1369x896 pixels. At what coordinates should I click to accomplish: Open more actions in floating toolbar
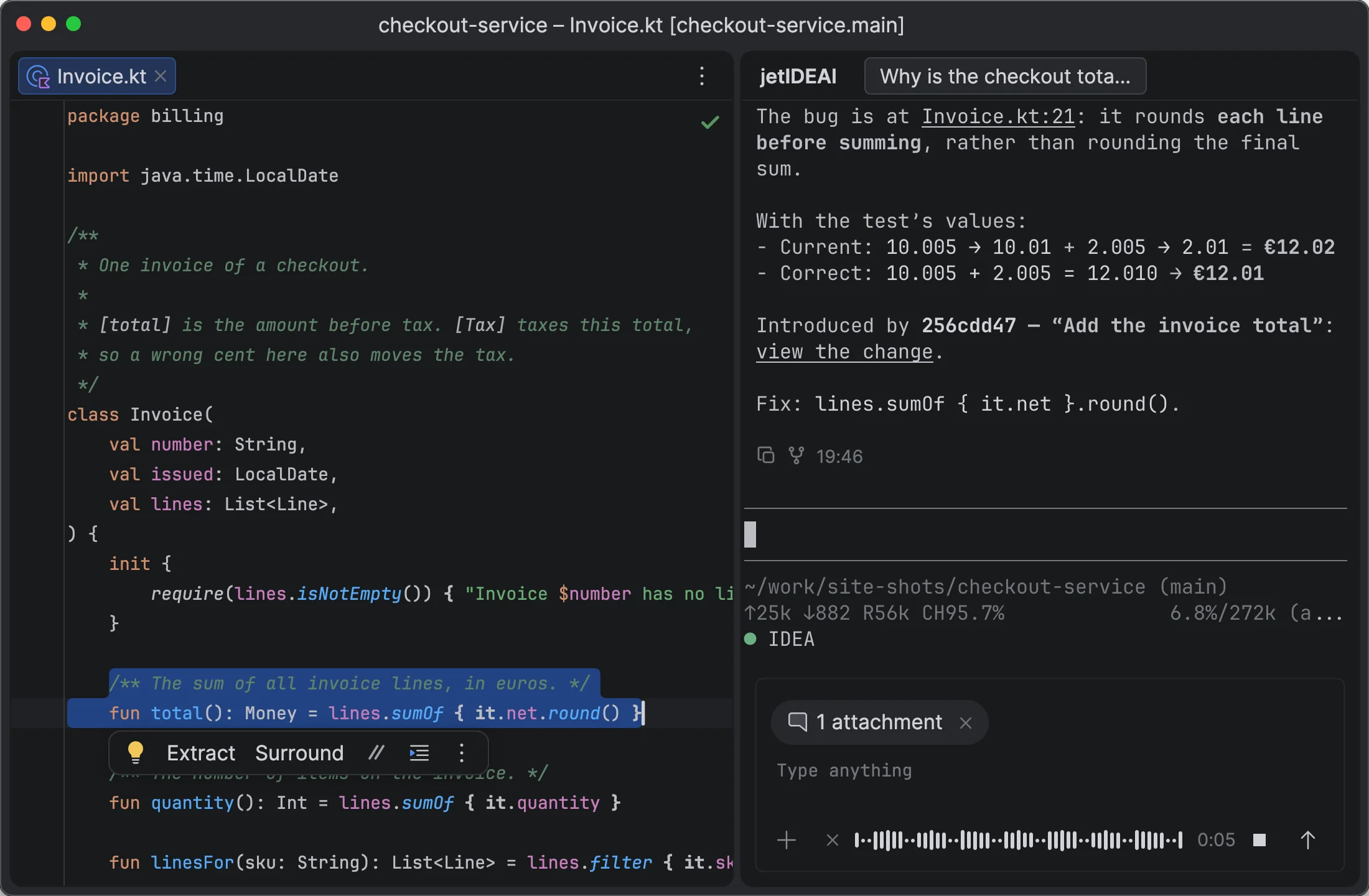461,753
